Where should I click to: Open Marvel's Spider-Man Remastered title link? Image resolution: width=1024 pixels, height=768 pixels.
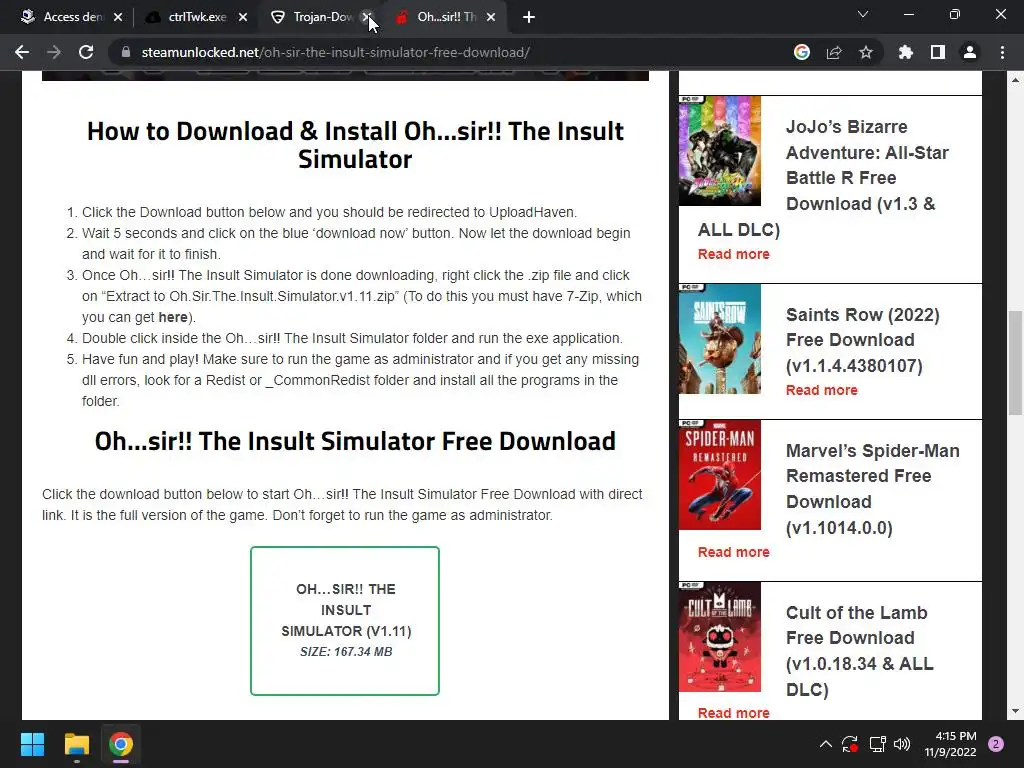click(x=872, y=488)
